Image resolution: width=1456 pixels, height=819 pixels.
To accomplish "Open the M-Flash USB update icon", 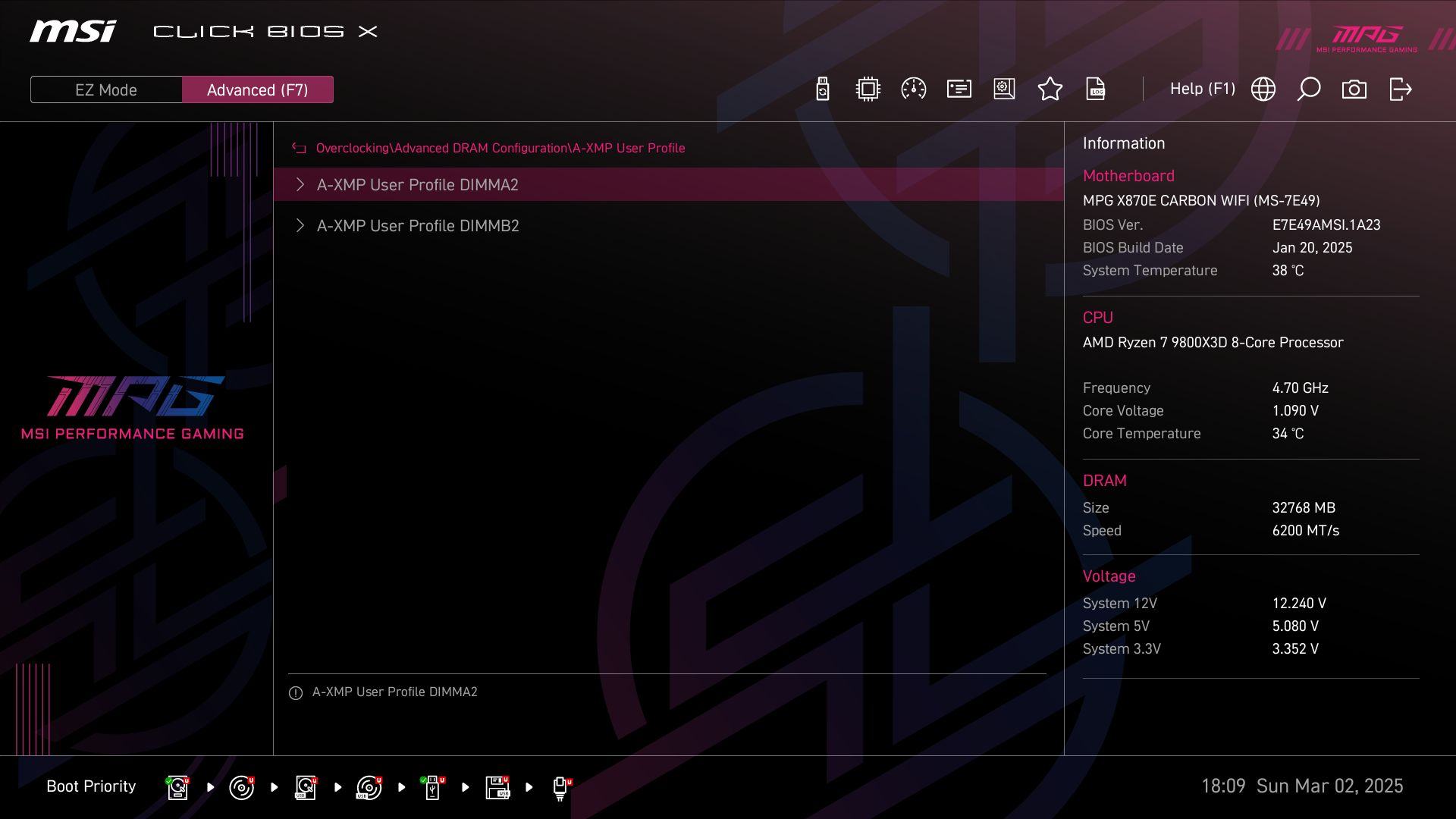I will point(822,89).
